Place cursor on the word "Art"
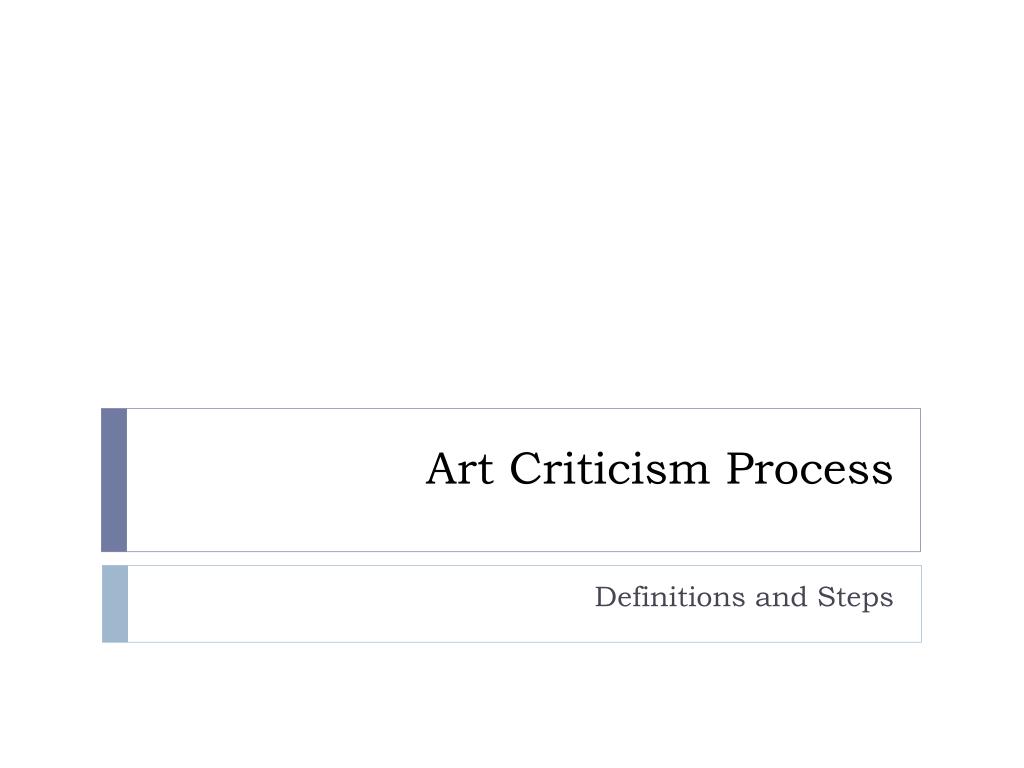The height and width of the screenshot is (768, 1024). pyautogui.click(x=459, y=469)
